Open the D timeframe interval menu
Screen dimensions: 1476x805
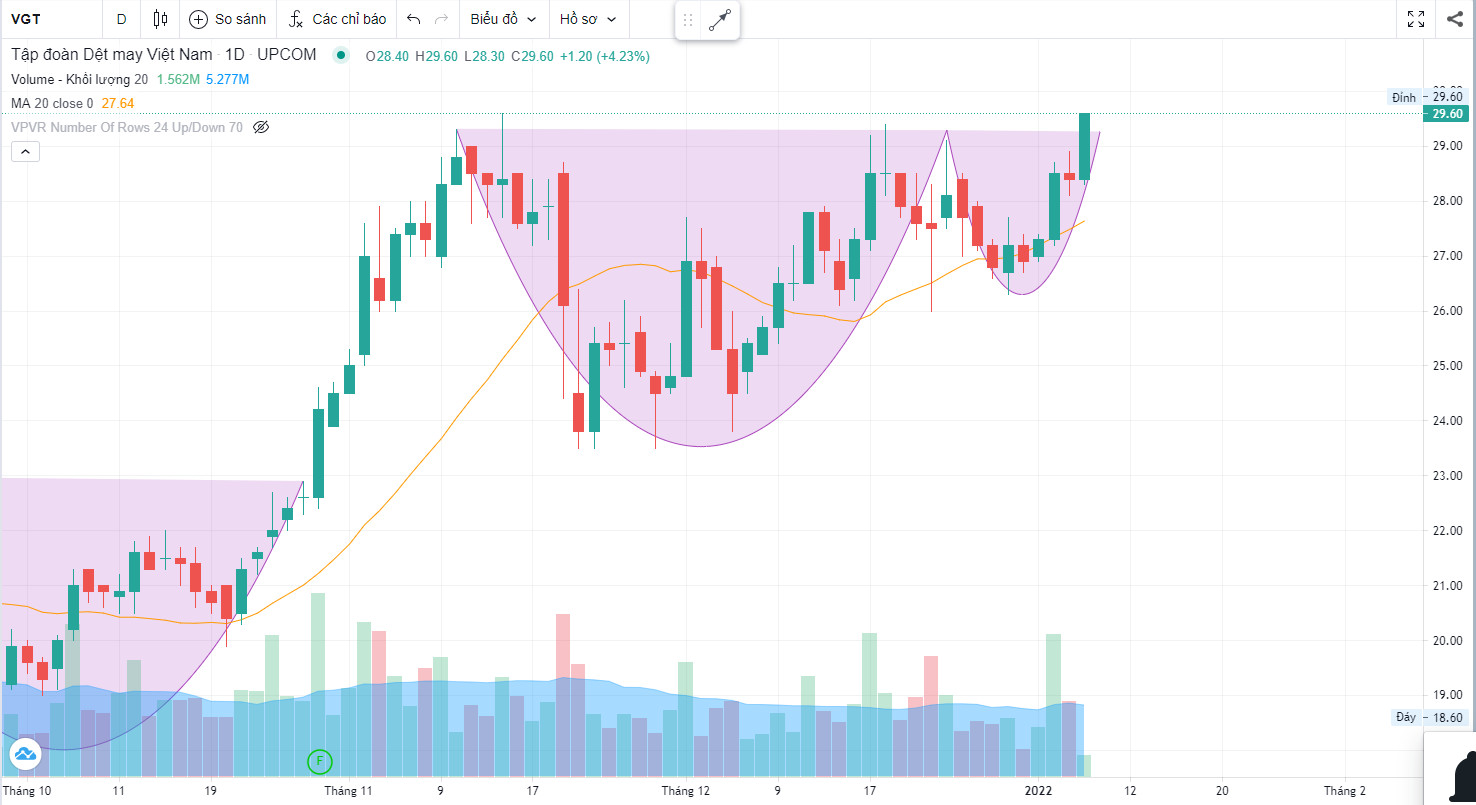pyautogui.click(x=121, y=19)
